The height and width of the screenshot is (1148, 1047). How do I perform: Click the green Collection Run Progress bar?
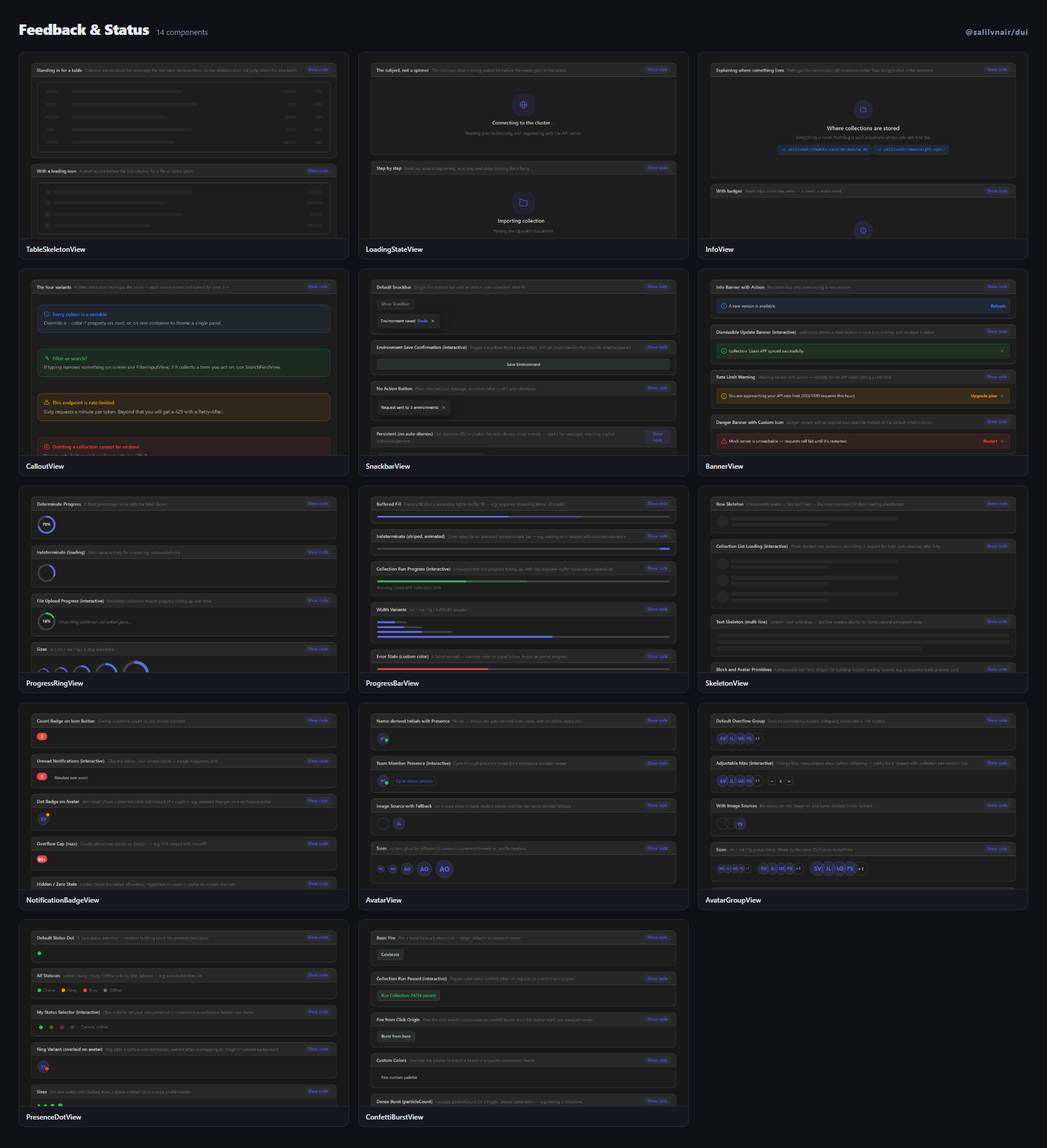pyautogui.click(x=523, y=581)
